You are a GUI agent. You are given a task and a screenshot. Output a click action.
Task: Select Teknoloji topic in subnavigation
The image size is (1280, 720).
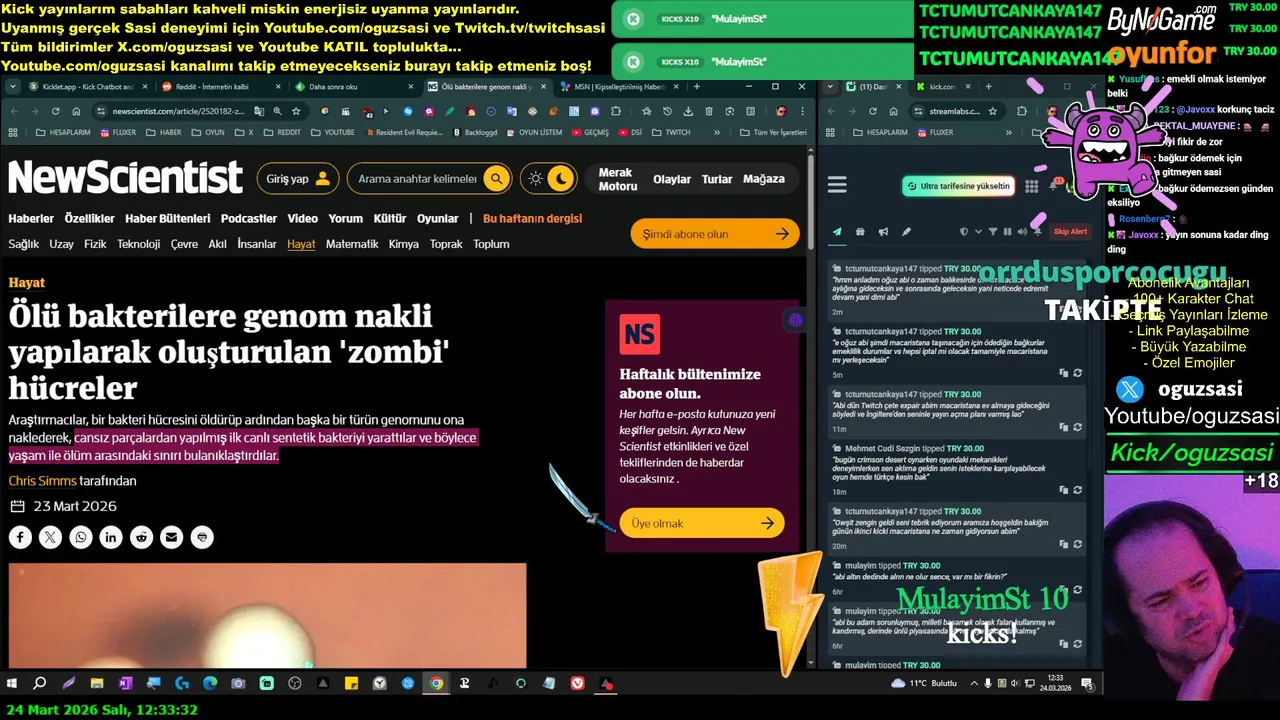coord(138,244)
